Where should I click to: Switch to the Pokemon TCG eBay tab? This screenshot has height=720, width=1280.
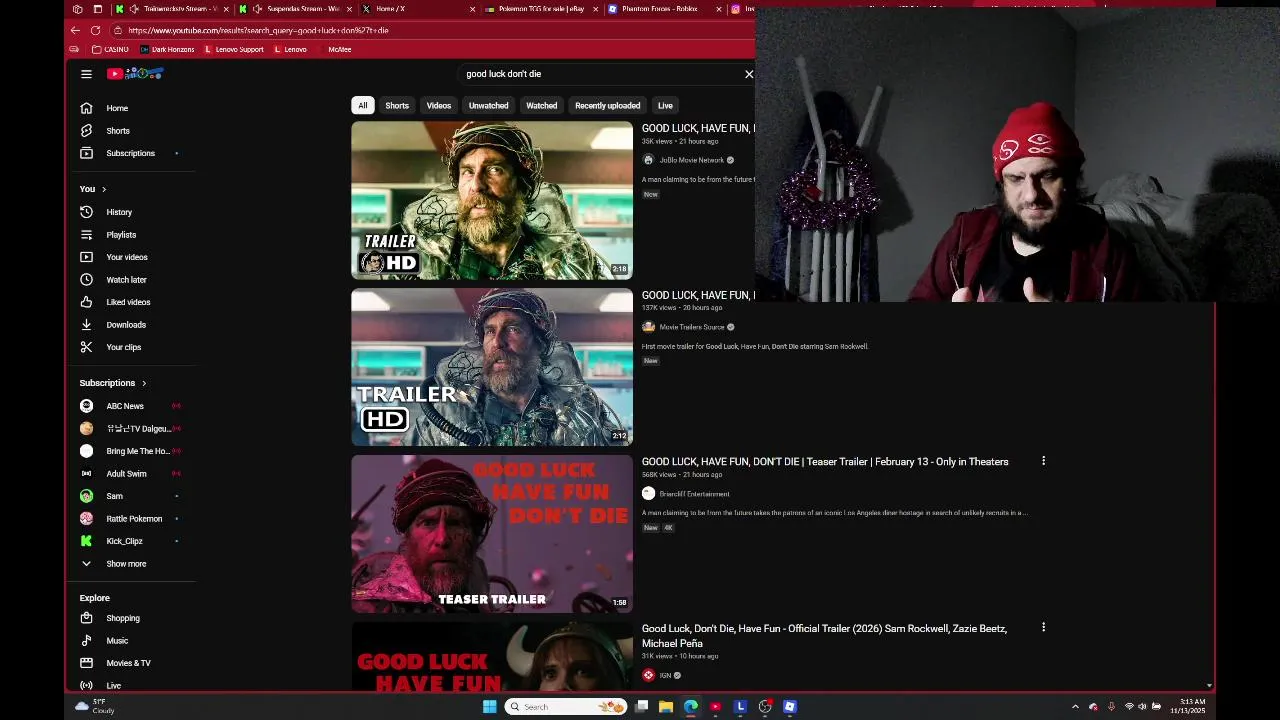[540, 9]
